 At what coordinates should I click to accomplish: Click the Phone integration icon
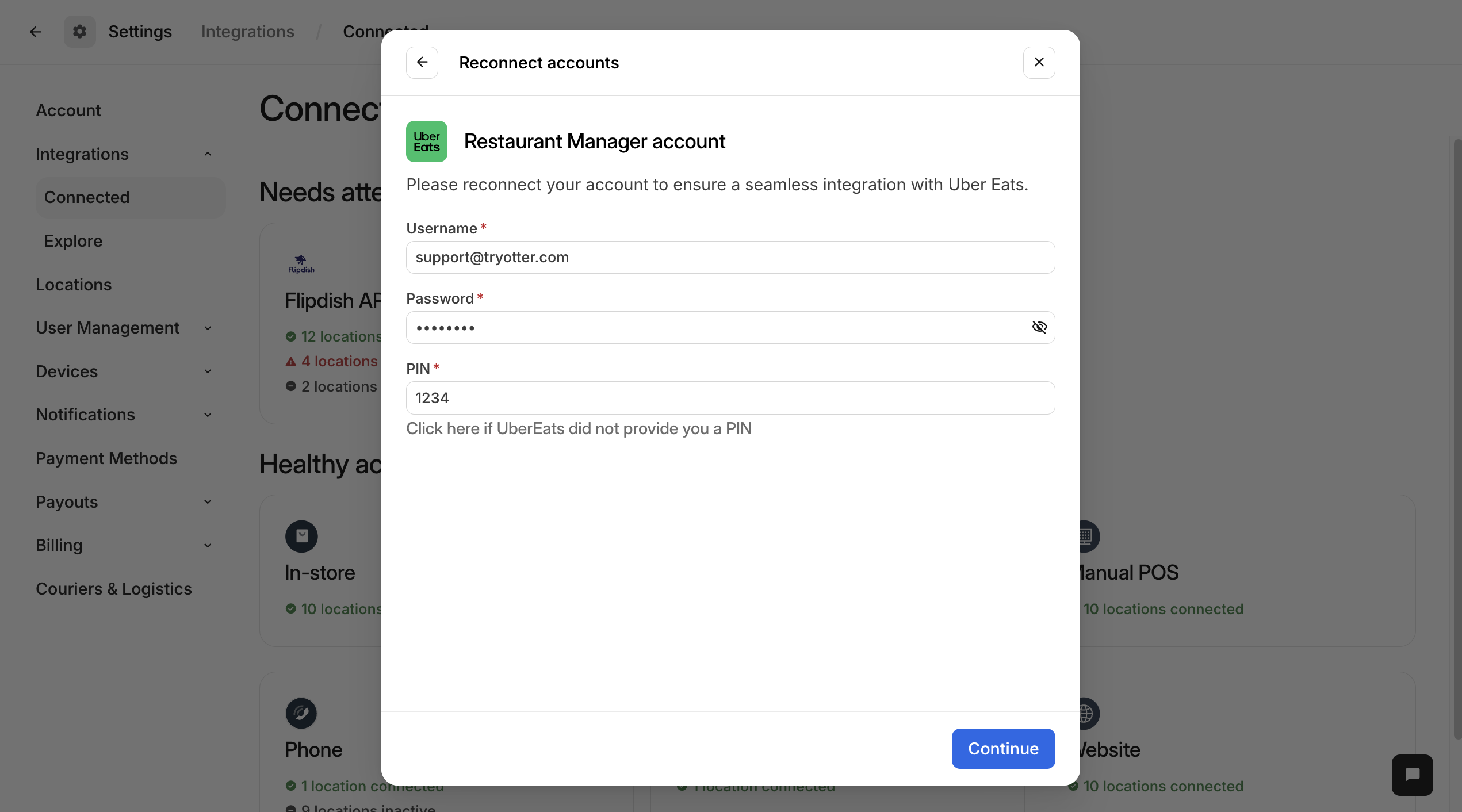301,713
